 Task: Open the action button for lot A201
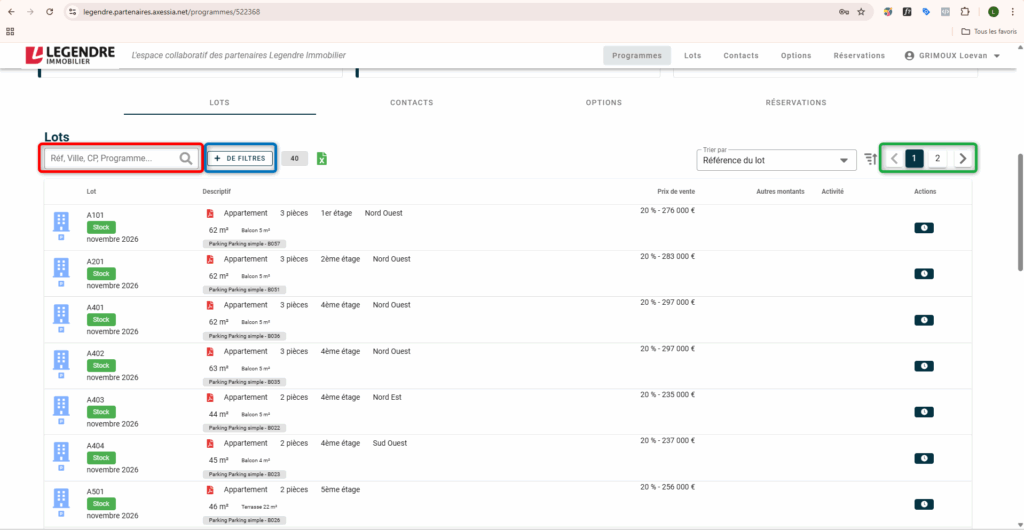pyautogui.click(x=924, y=274)
